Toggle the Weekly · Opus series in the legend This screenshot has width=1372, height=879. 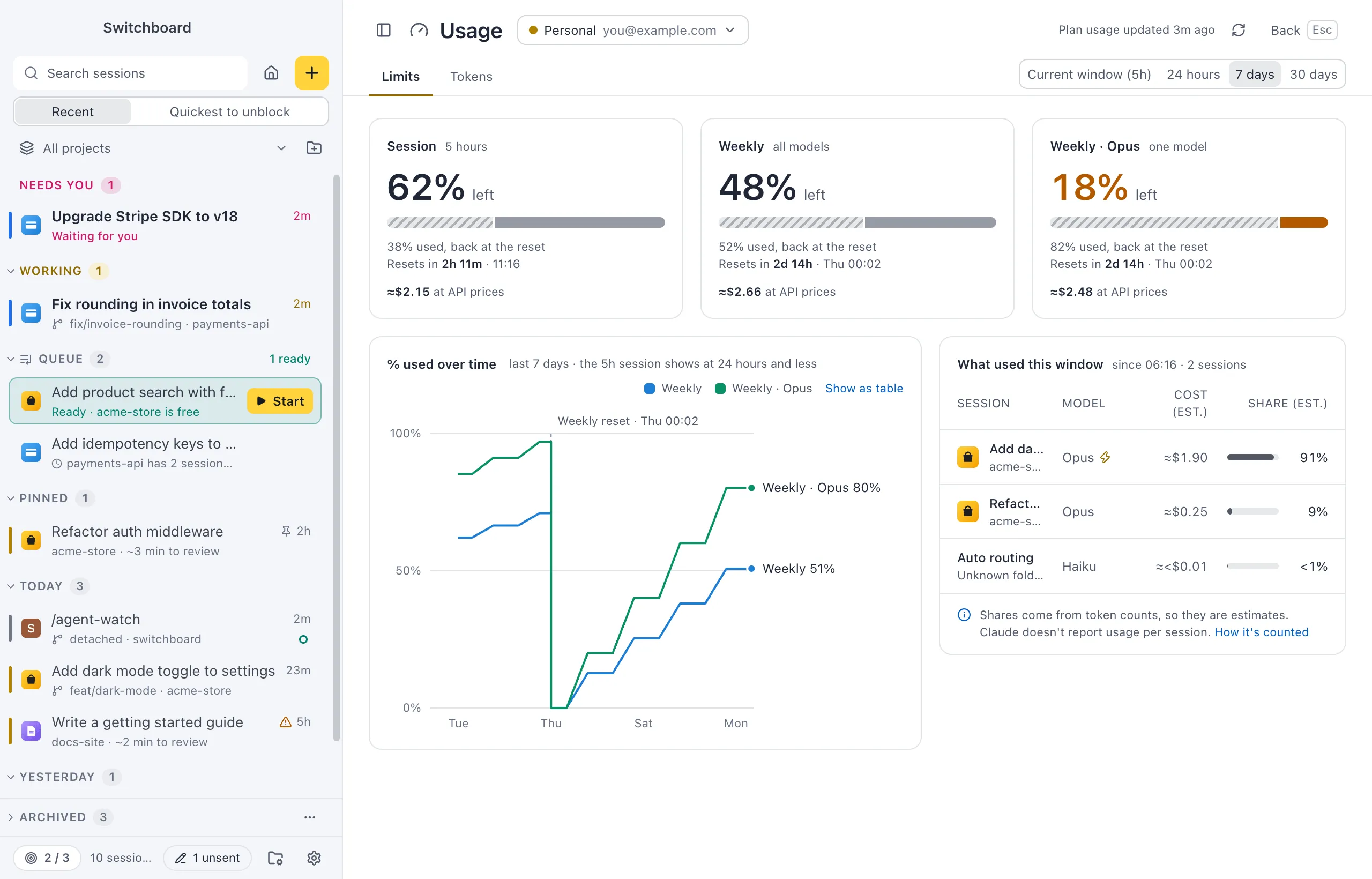coord(763,389)
